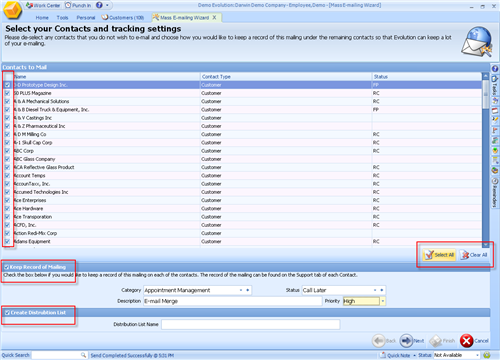Click the Finish wizard button

tap(442, 341)
